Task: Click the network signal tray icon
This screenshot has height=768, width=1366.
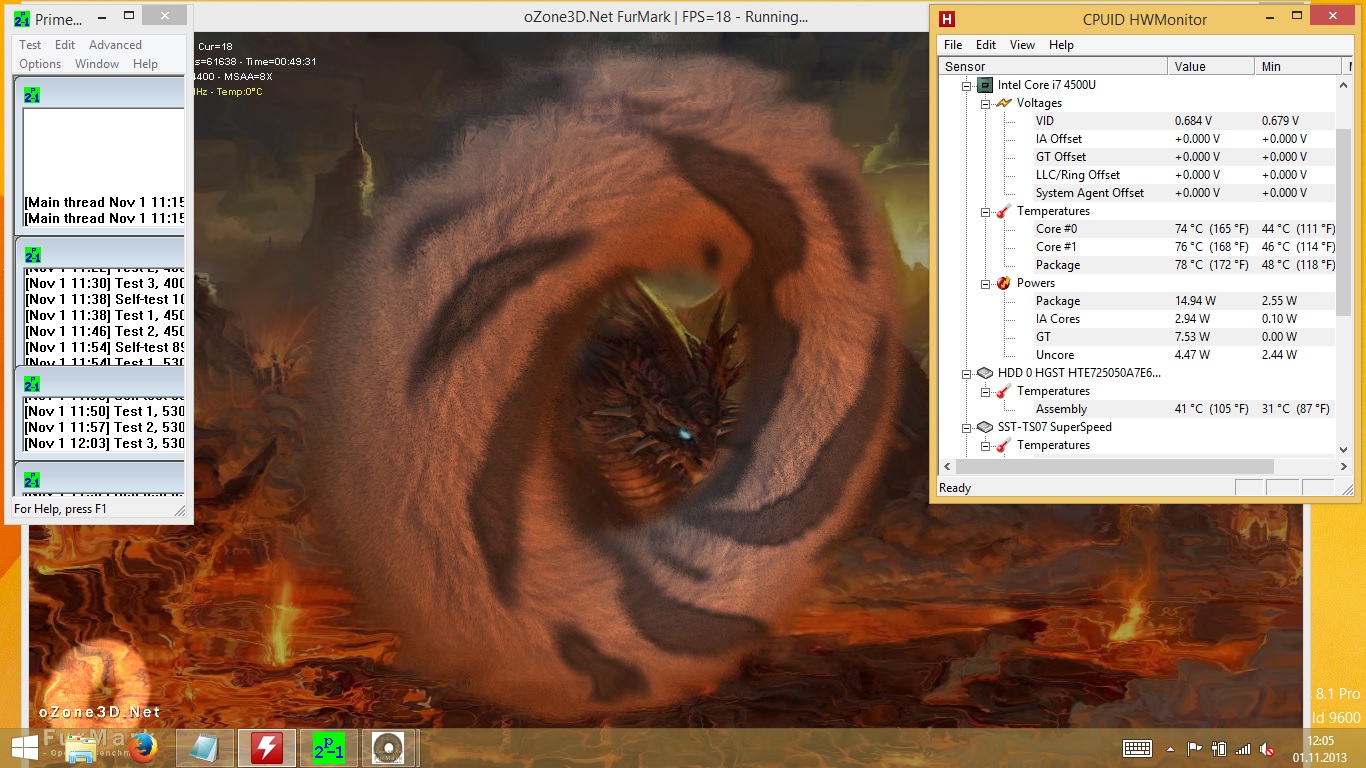Action: click(1243, 748)
